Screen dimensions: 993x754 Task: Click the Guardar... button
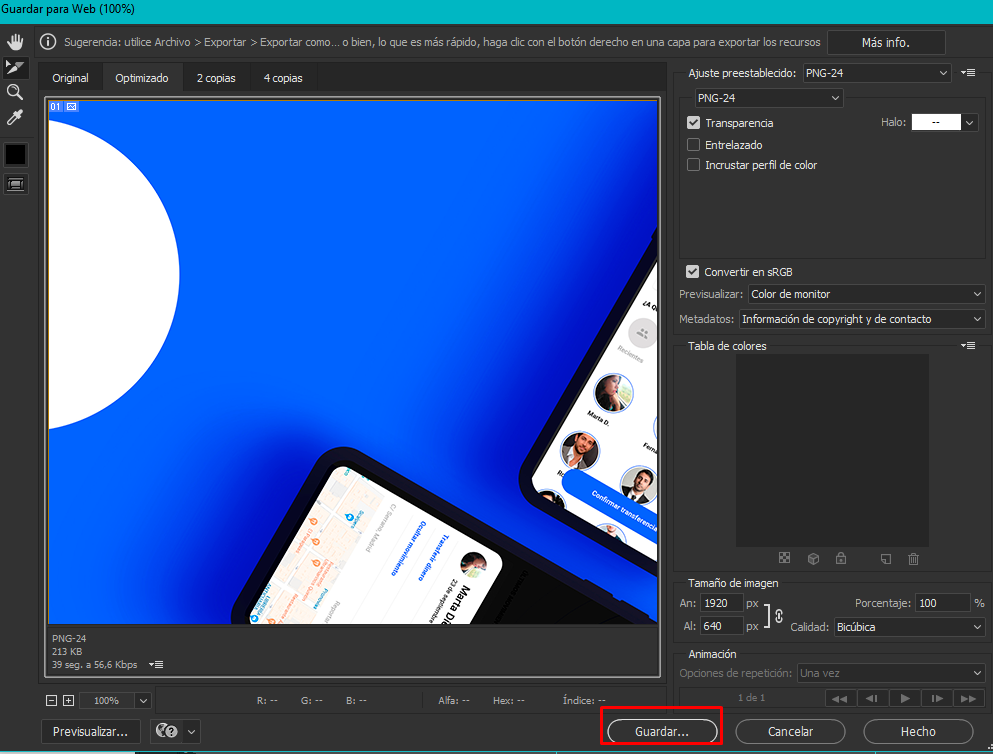pyautogui.click(x=661, y=732)
